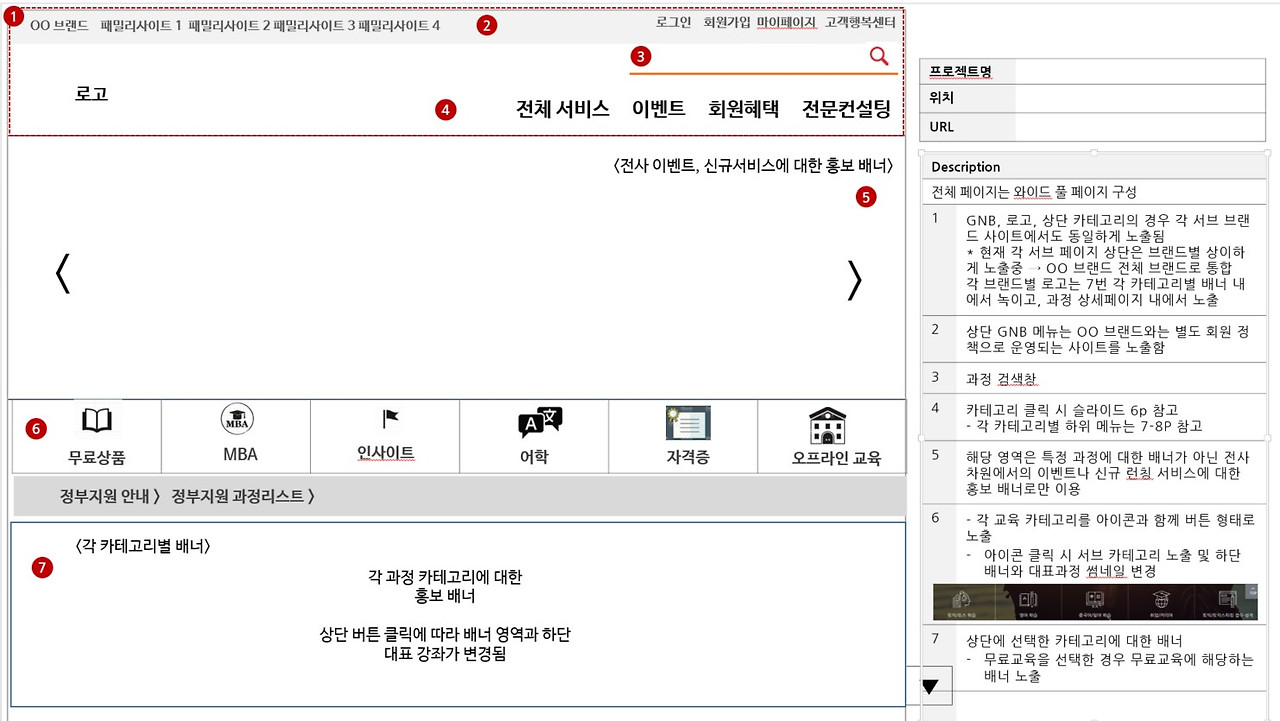Advance banner with right arrow

(x=854, y=280)
